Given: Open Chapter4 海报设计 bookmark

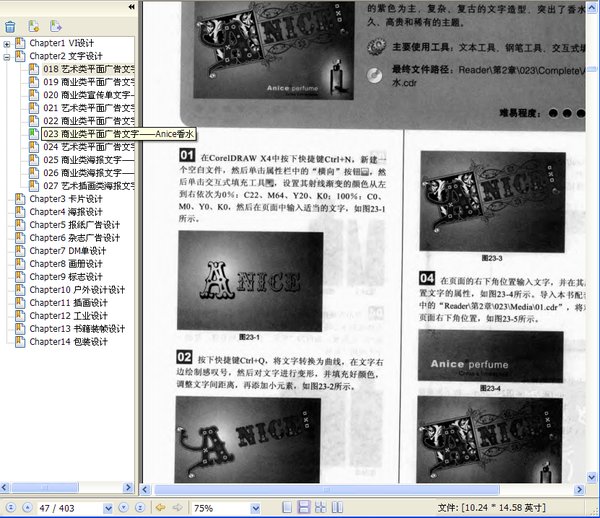Looking at the screenshot, I should click(66, 212).
